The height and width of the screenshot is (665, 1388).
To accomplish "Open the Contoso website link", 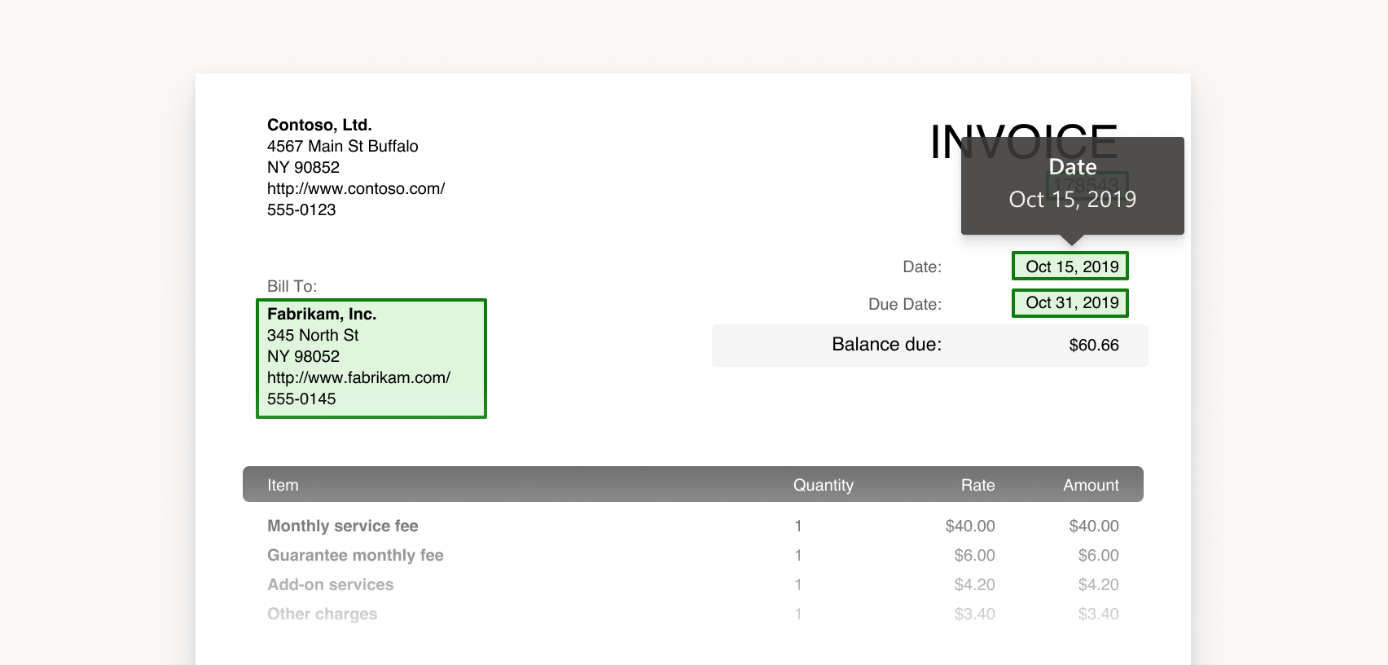I will (356, 187).
